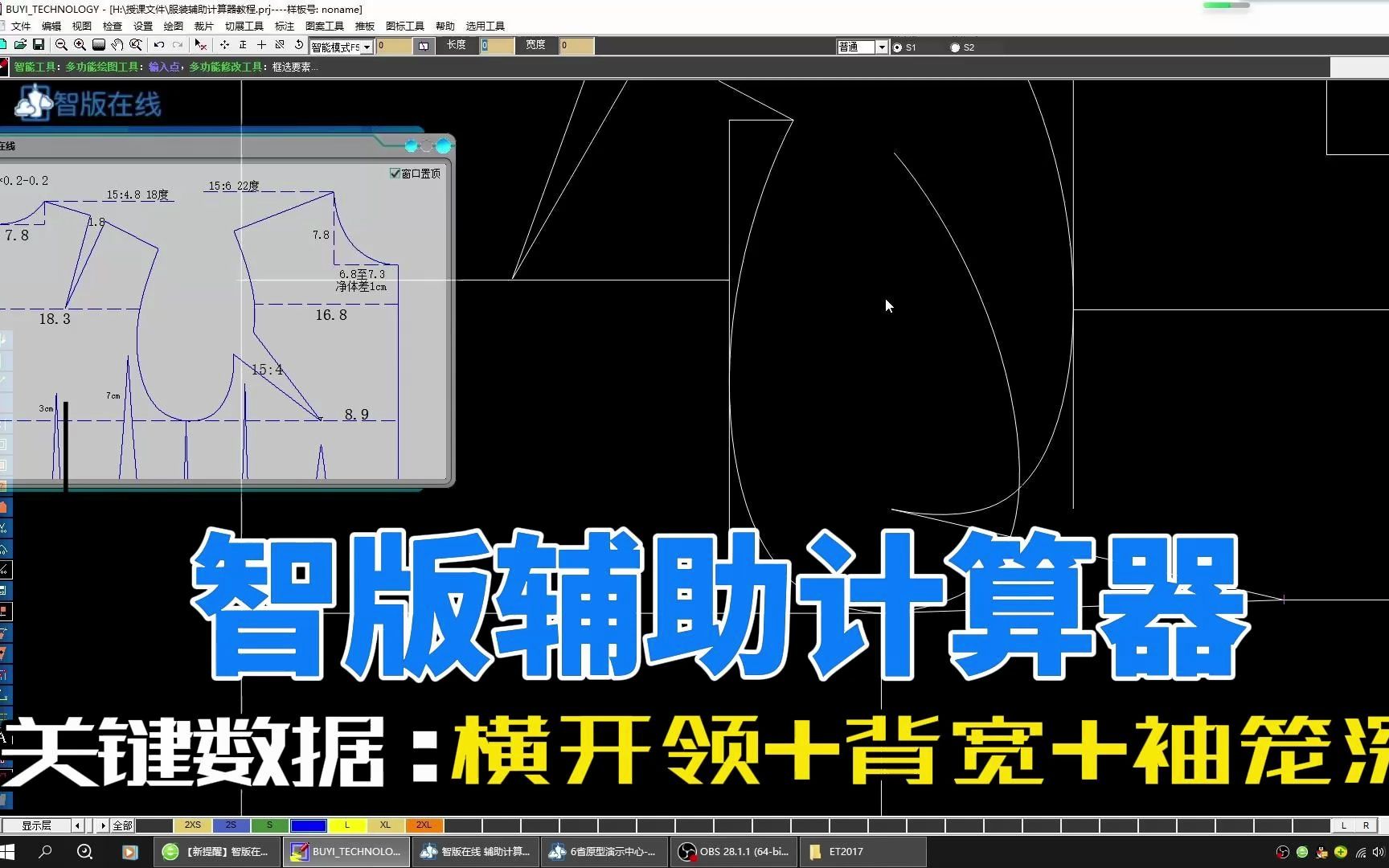
Task: Open the media player taskbar icon
Action: coord(129,852)
